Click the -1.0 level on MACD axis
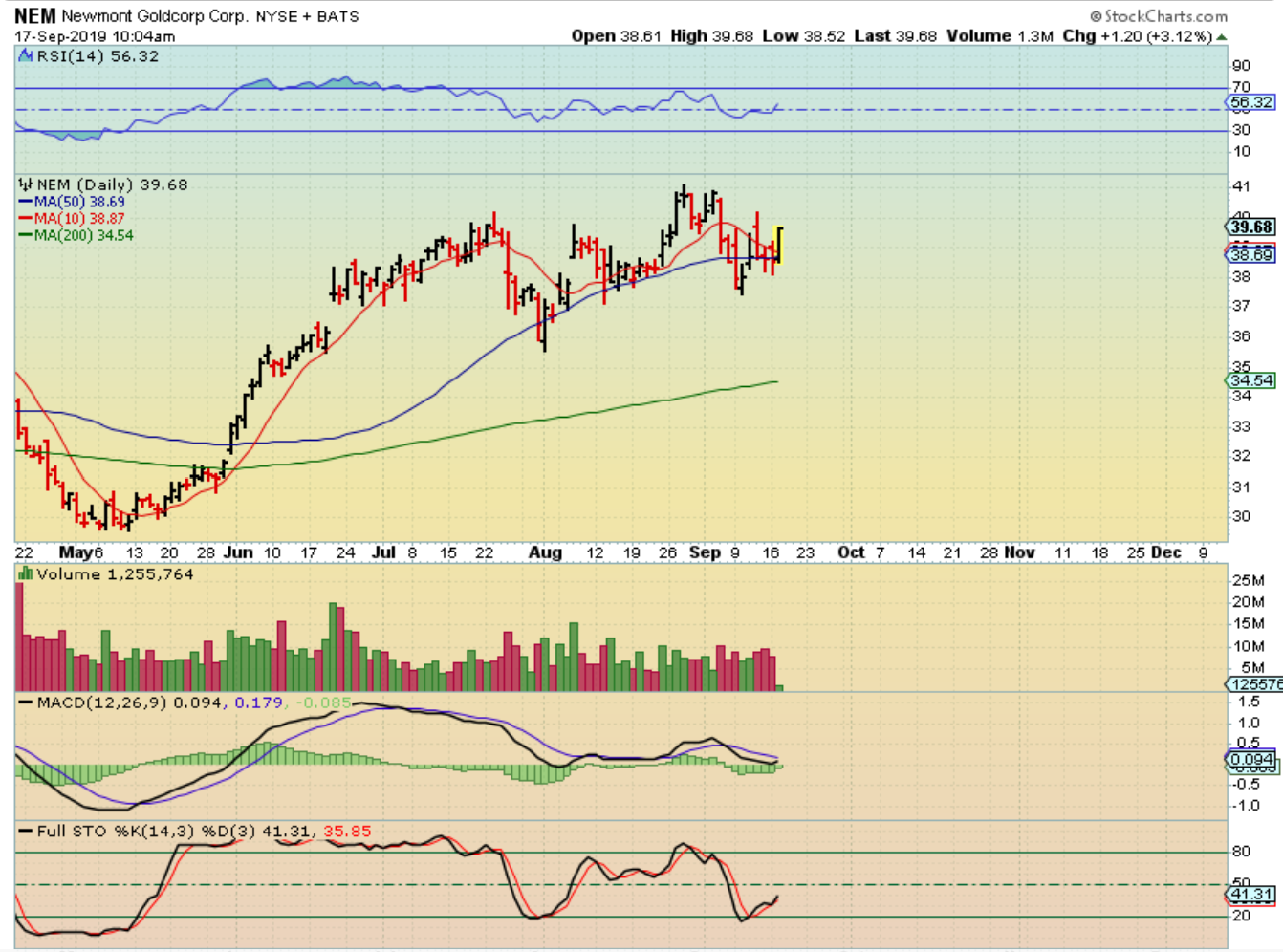This screenshot has height=952, width=1283. (1245, 805)
